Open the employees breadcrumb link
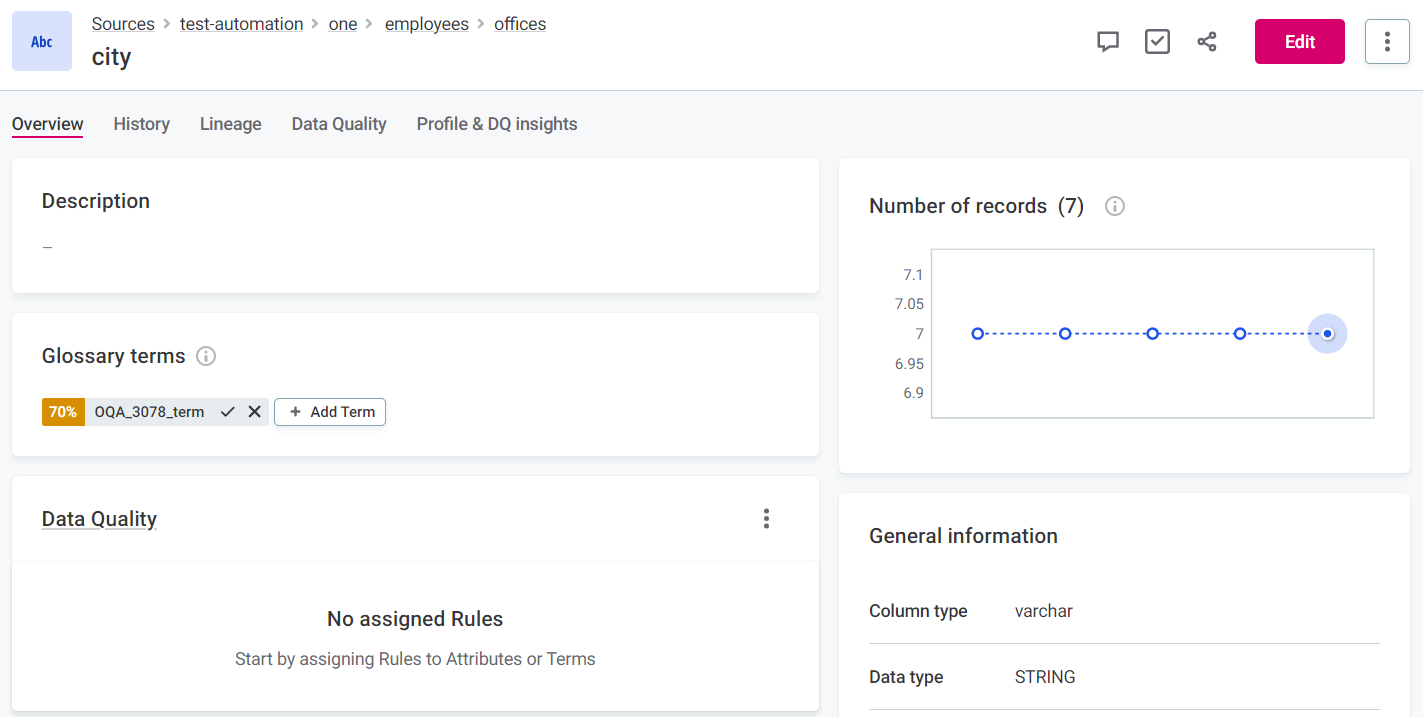1423x717 pixels. click(x=426, y=24)
